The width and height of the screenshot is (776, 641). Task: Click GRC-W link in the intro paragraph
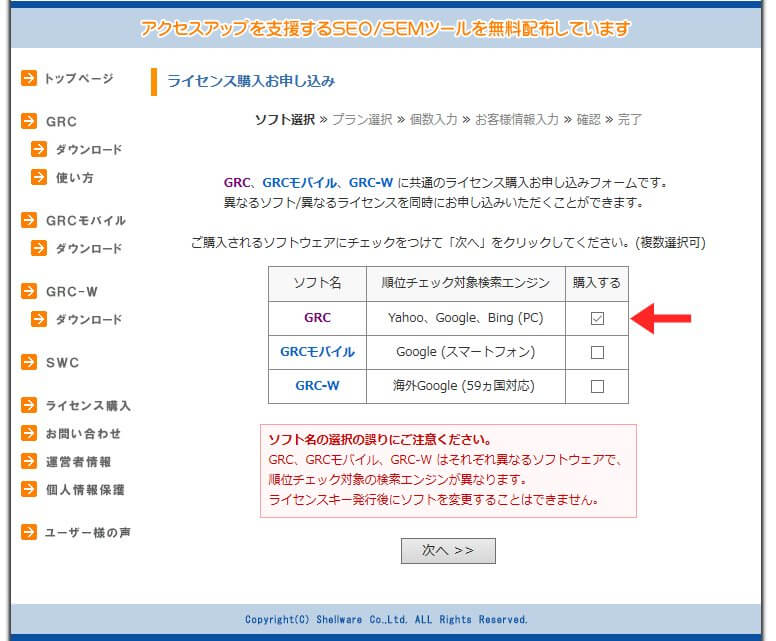[371, 183]
